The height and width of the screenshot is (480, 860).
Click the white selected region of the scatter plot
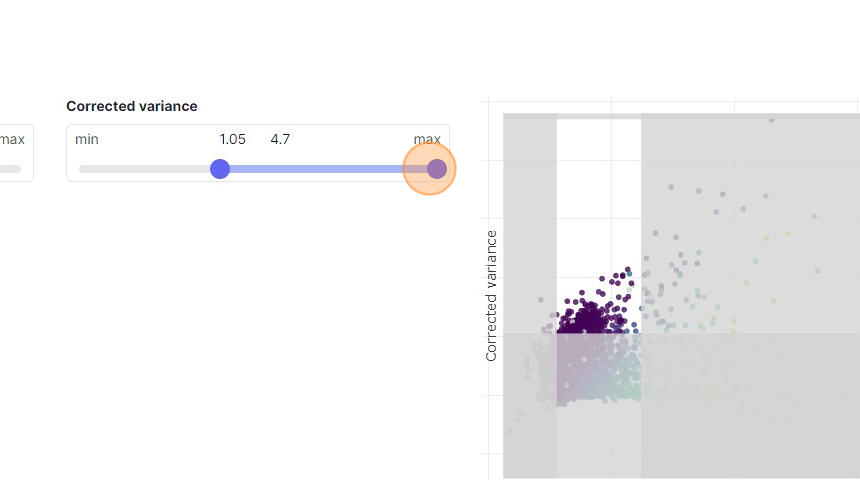(598, 200)
